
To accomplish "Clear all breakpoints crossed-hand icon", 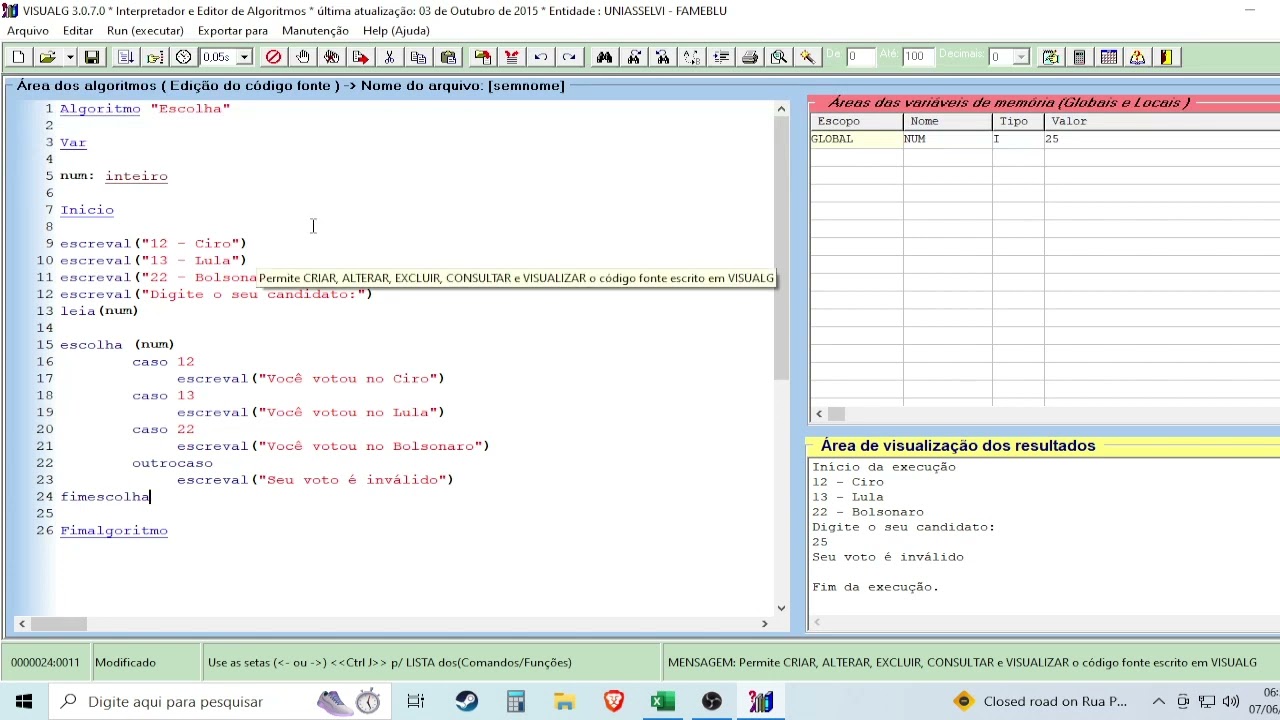I will [331, 57].
